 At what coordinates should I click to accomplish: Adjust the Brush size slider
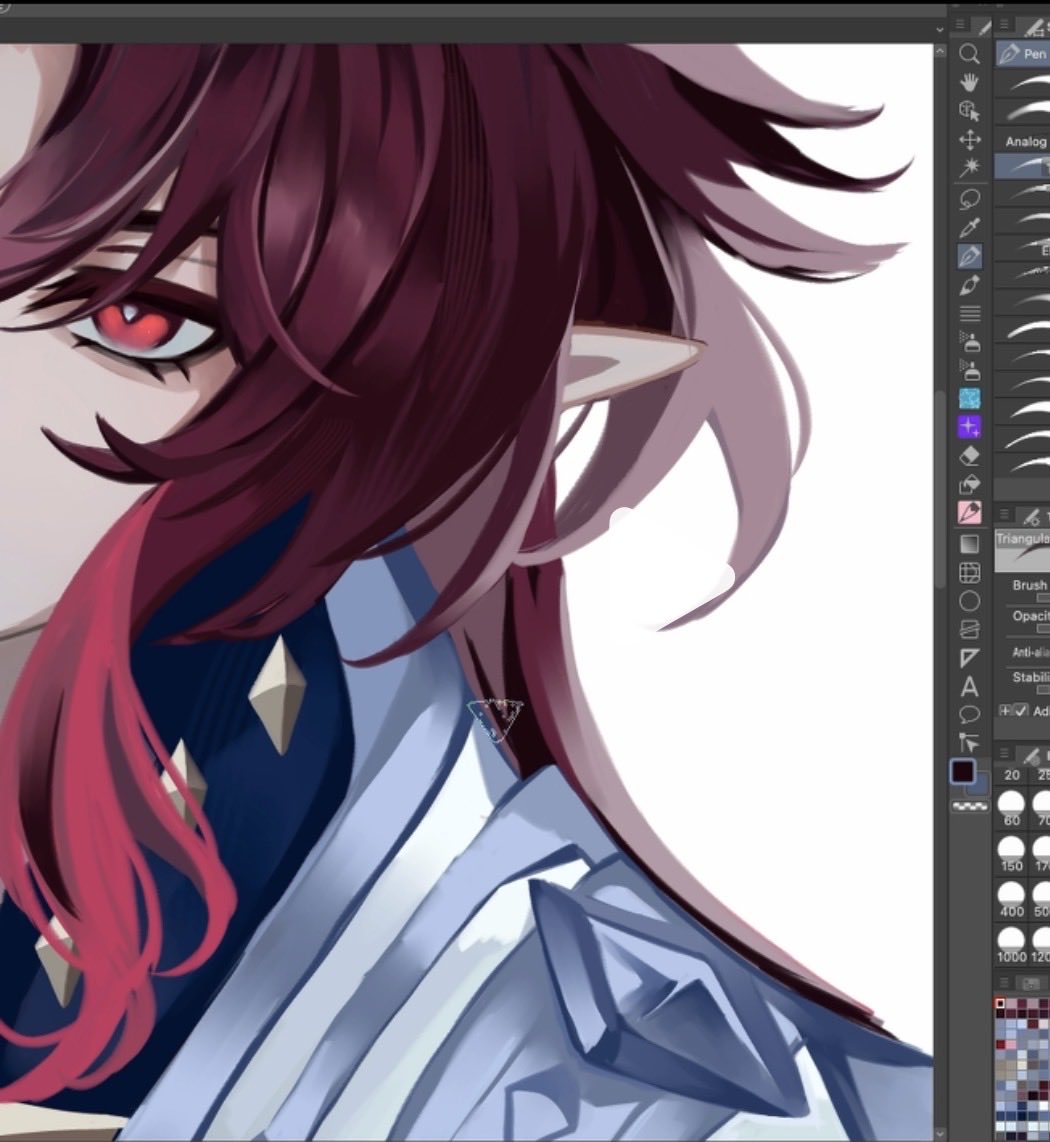[x=1043, y=597]
